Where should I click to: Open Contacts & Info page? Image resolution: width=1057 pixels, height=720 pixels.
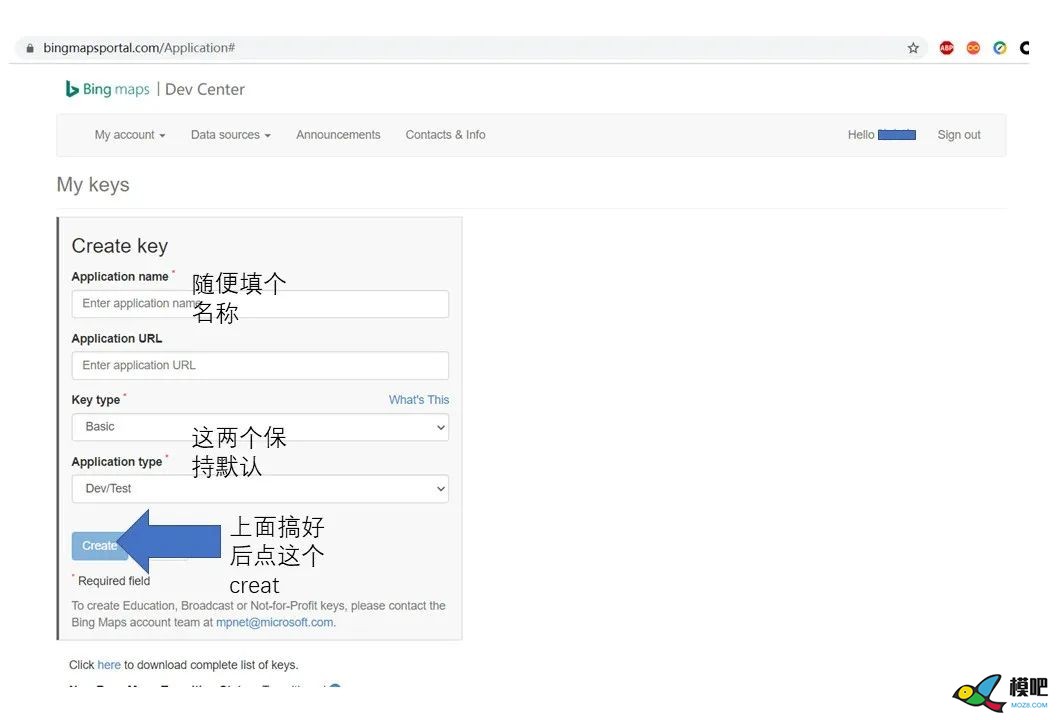(446, 135)
